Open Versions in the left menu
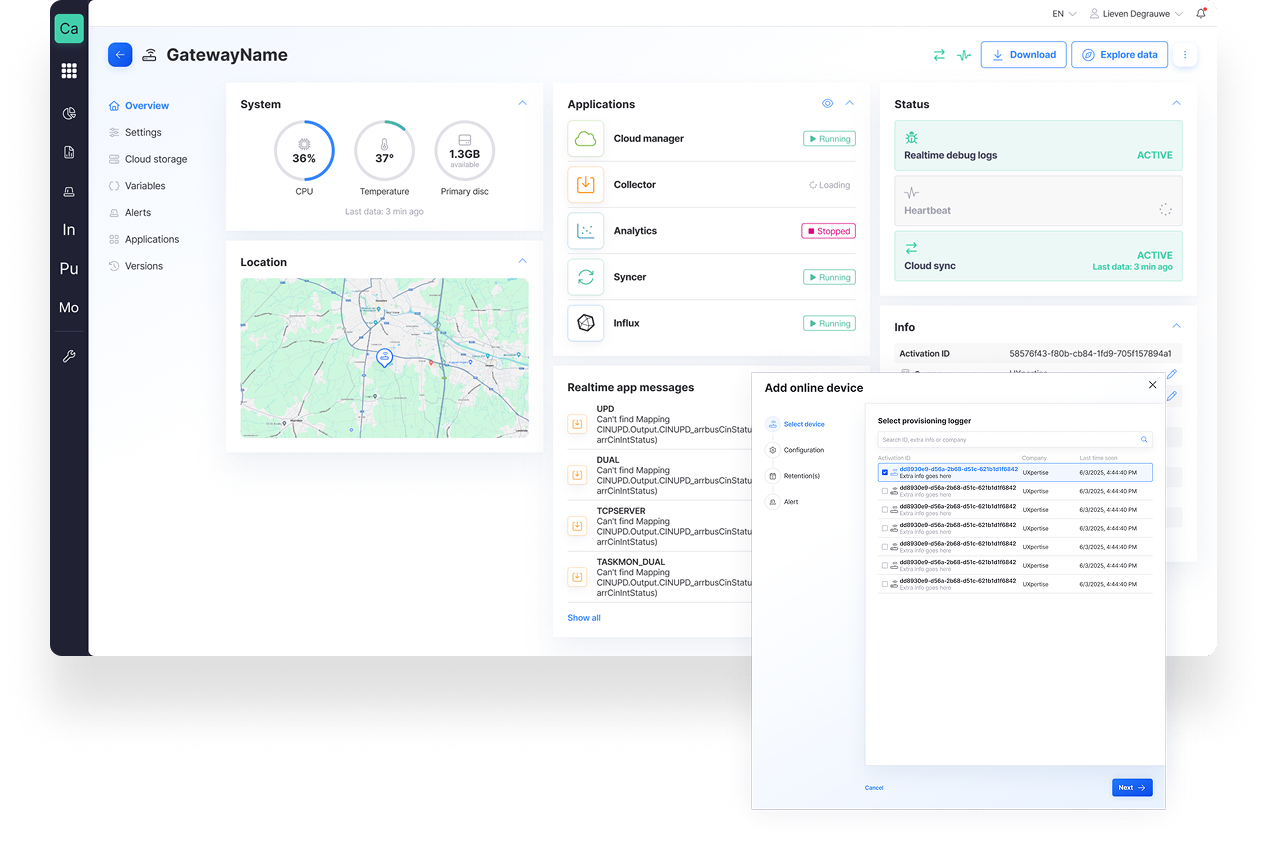This screenshot has height=845, width=1267. 135,266
